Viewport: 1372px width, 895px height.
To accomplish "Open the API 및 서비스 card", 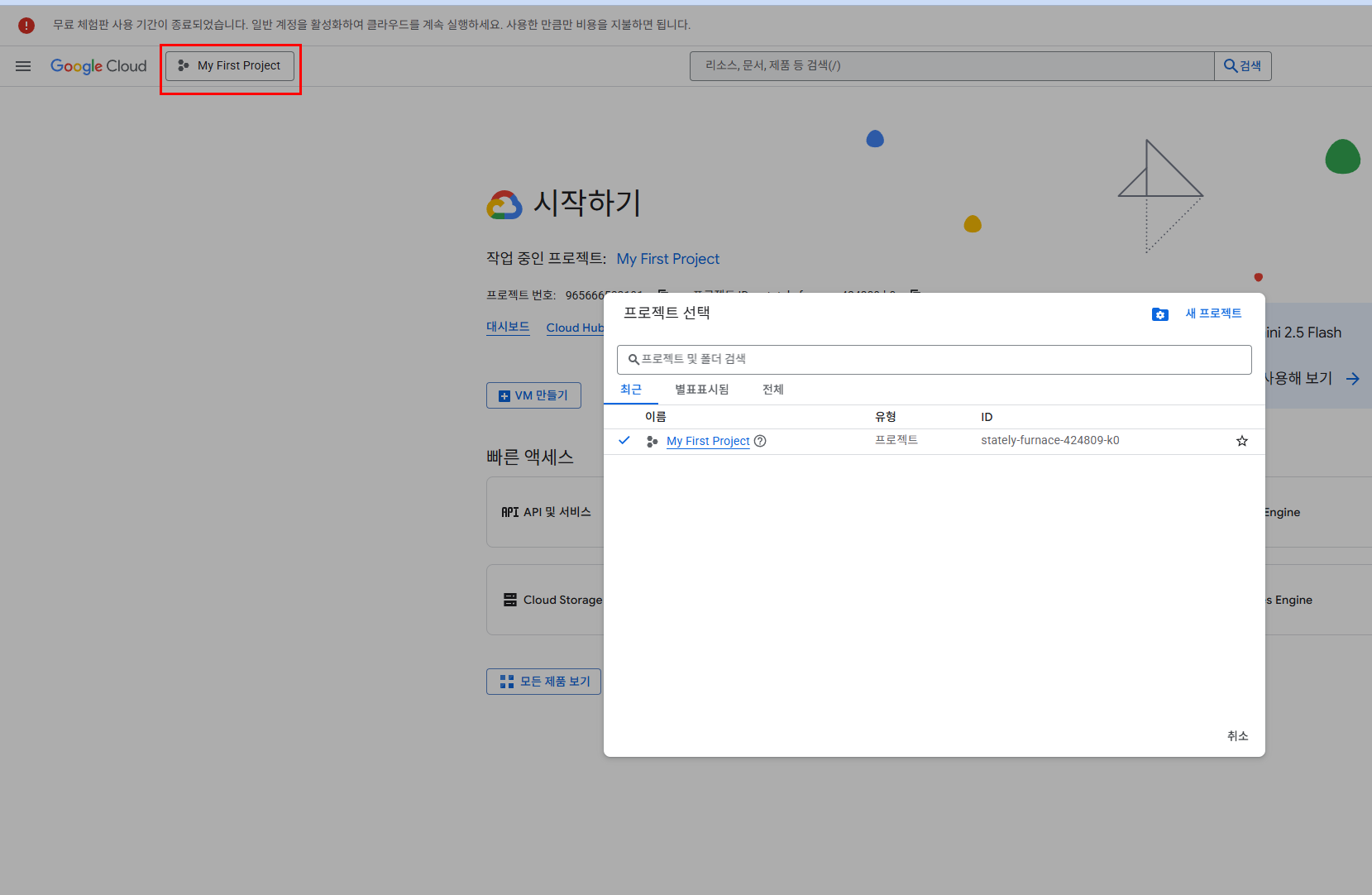I will coord(546,512).
